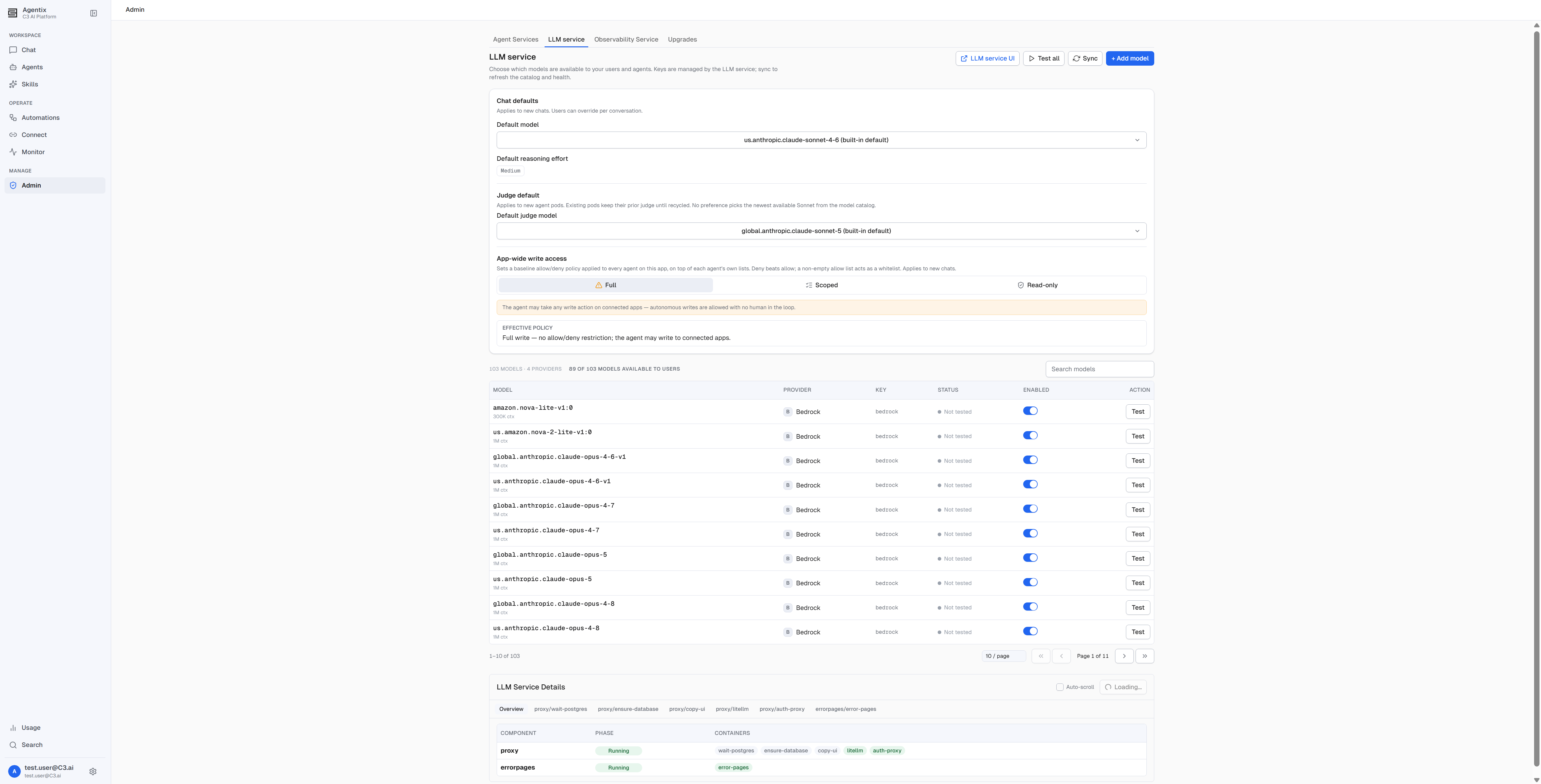
Task: Click Bedrock badge icon for amazon.nova-lite-v1:0
Action: (788, 412)
